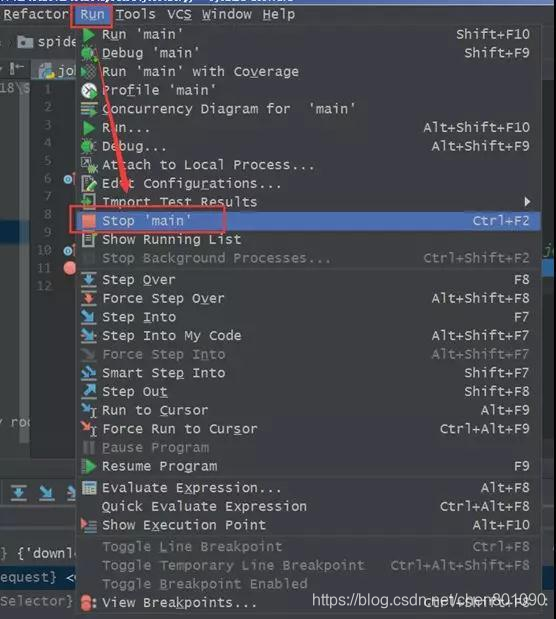Choose Show Running List entry
Screen dimensions: 556x619
308,240
